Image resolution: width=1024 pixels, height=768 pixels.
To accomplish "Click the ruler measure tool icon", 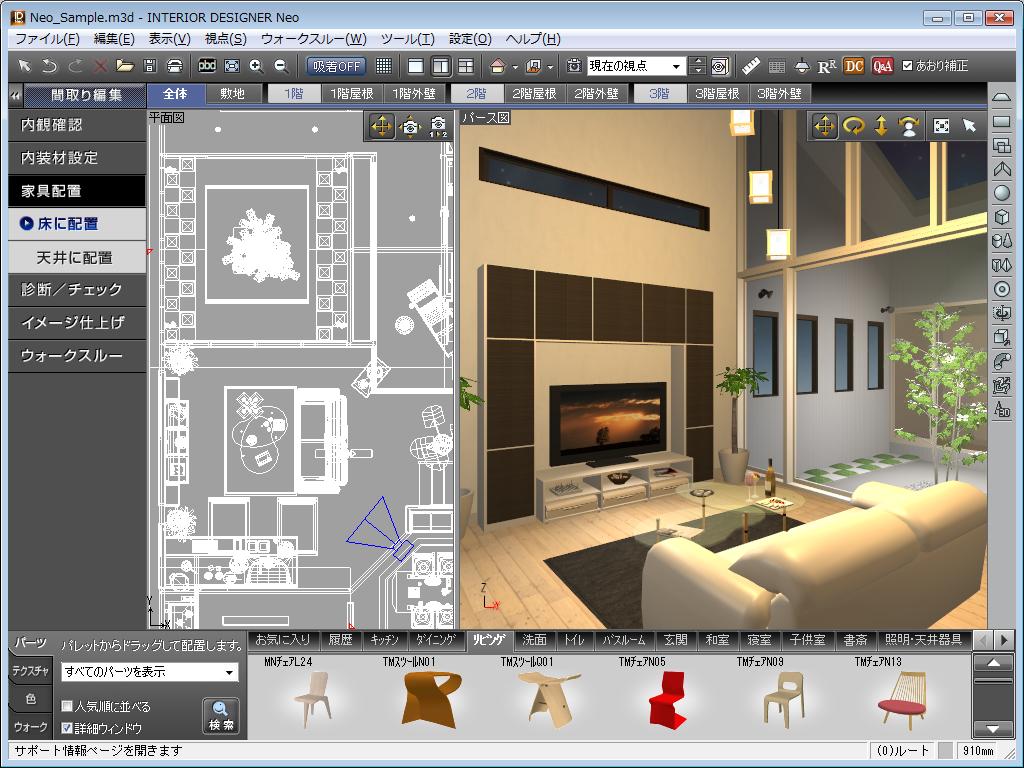I will click(x=752, y=66).
